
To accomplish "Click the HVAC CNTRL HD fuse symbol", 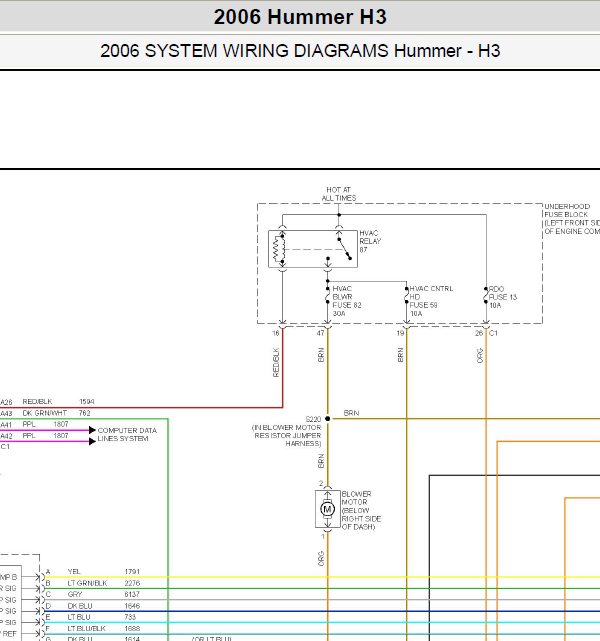I will [x=406, y=295].
